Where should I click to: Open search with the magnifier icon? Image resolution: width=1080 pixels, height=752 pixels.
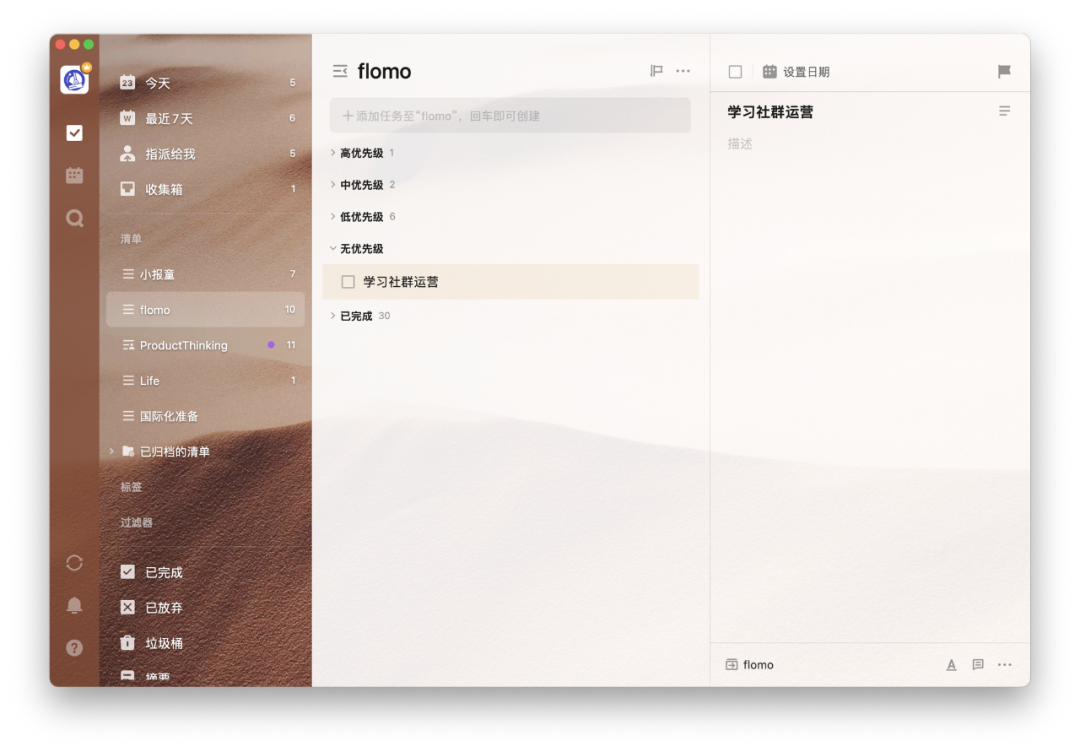74,218
